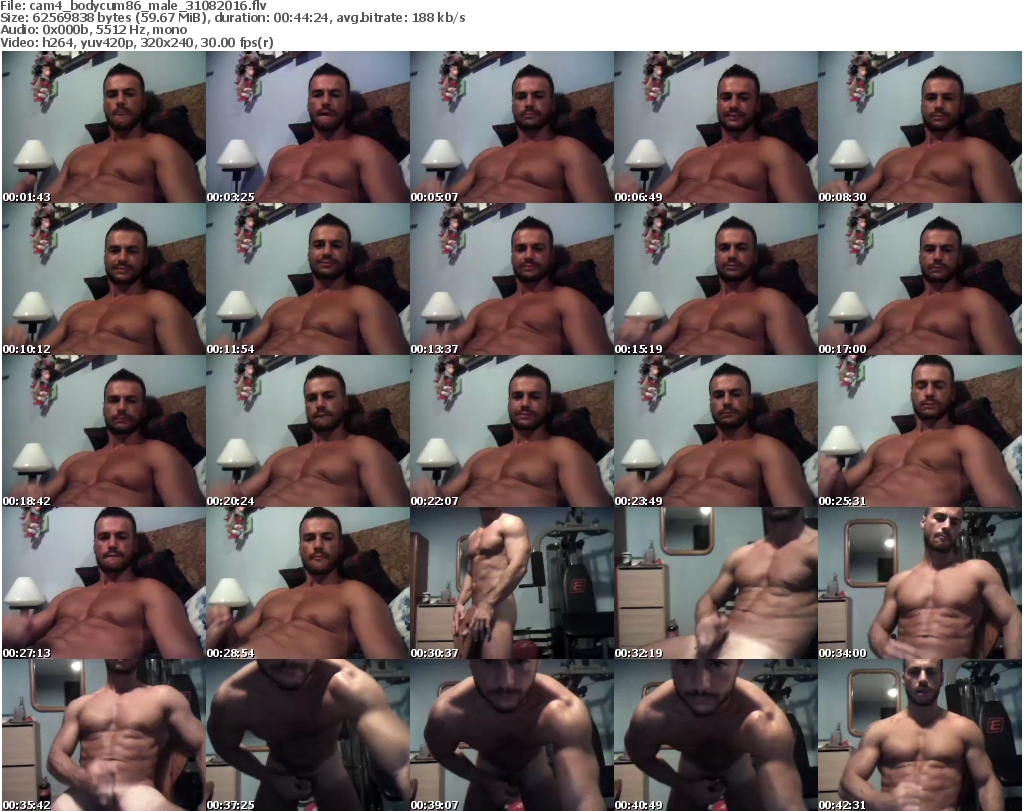Click the frame at 00:23:49
The width and height of the screenshot is (1024, 811).
(715, 431)
